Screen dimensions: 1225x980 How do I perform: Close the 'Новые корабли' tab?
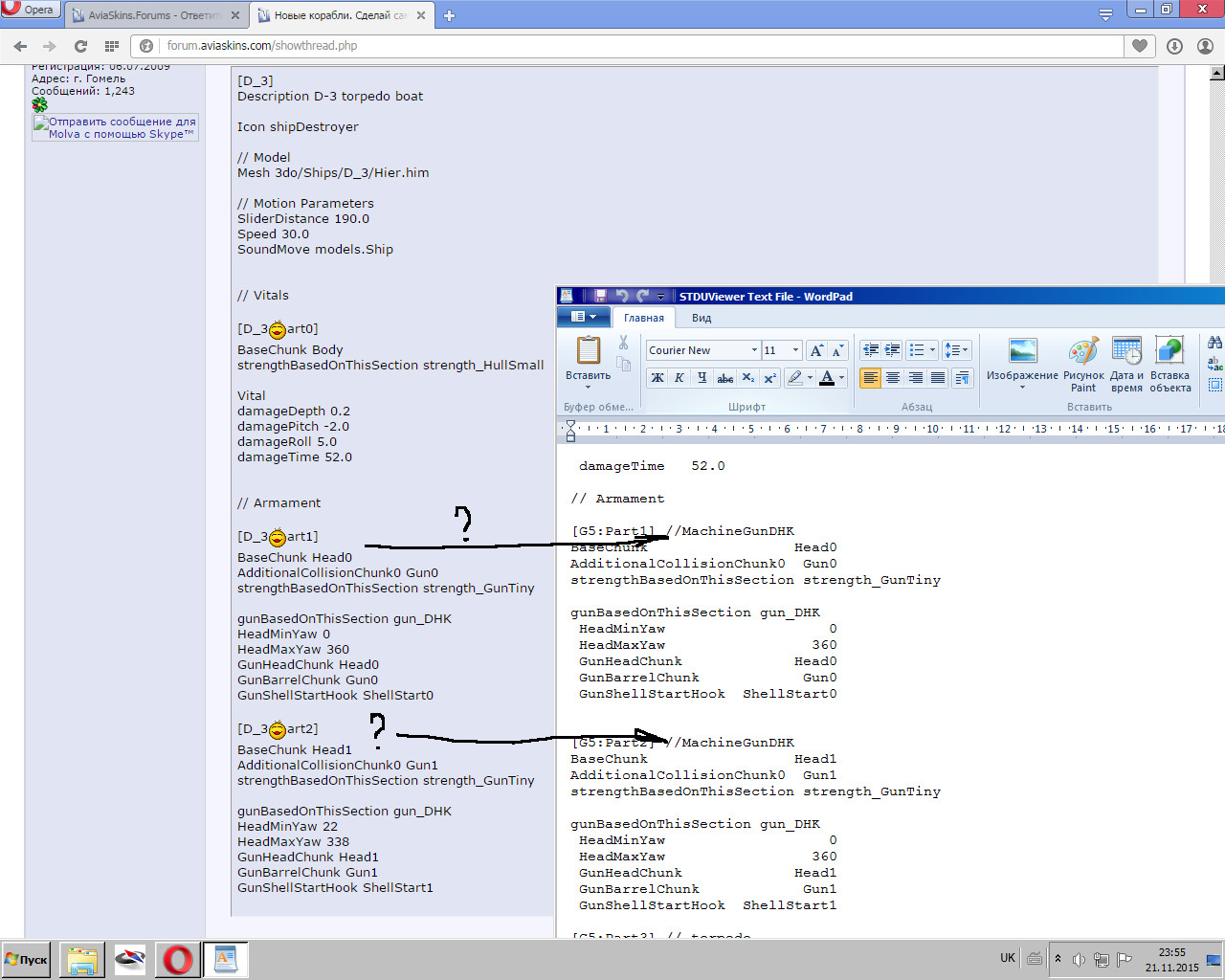coord(421,15)
